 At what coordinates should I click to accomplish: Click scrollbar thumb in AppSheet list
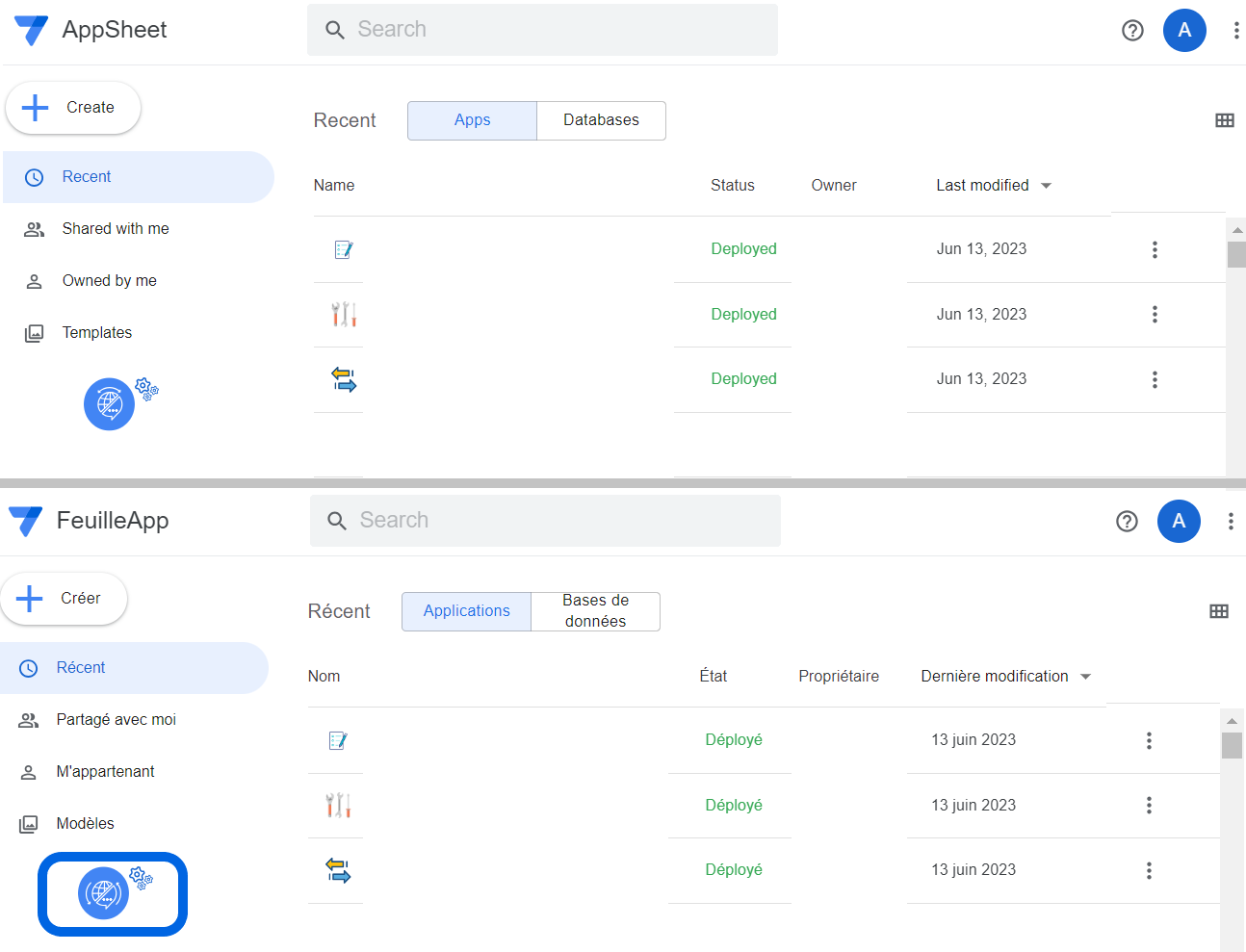(x=1237, y=254)
